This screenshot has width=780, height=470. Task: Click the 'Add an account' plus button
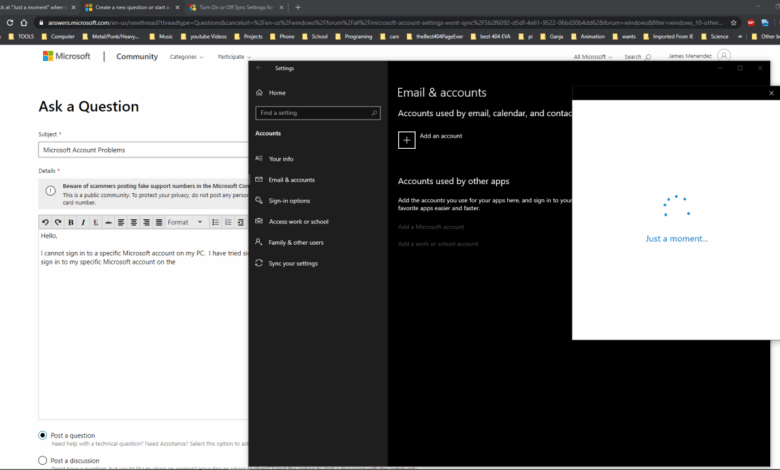tap(406, 140)
